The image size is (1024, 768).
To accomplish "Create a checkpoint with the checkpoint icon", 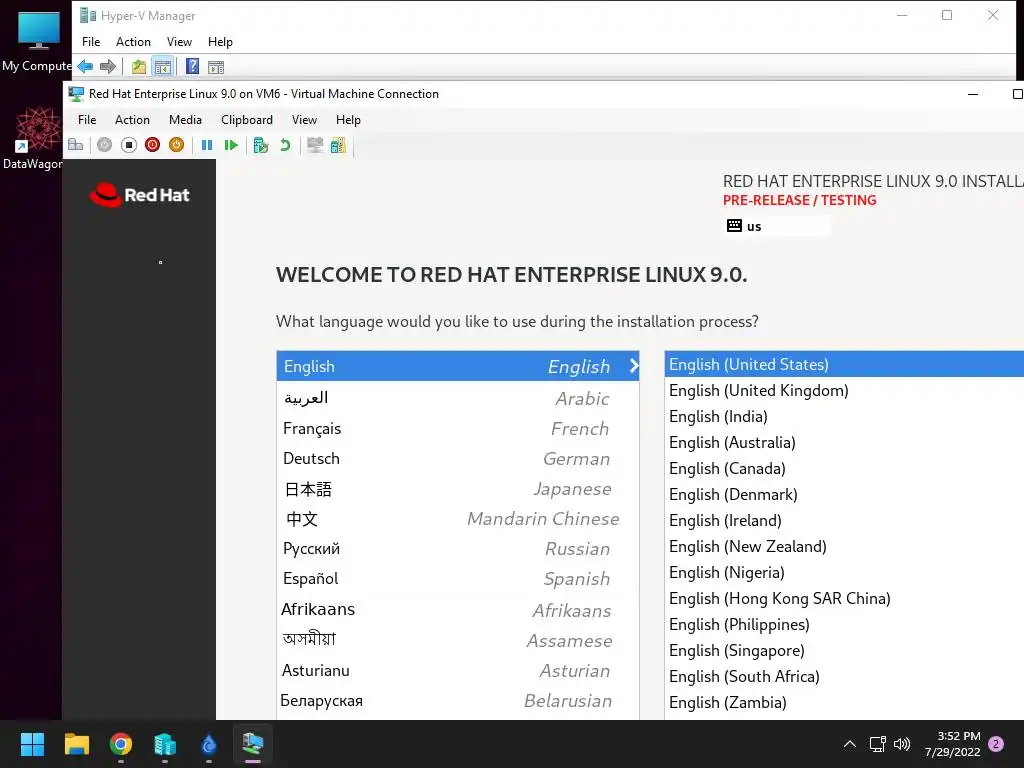I will pos(261,145).
